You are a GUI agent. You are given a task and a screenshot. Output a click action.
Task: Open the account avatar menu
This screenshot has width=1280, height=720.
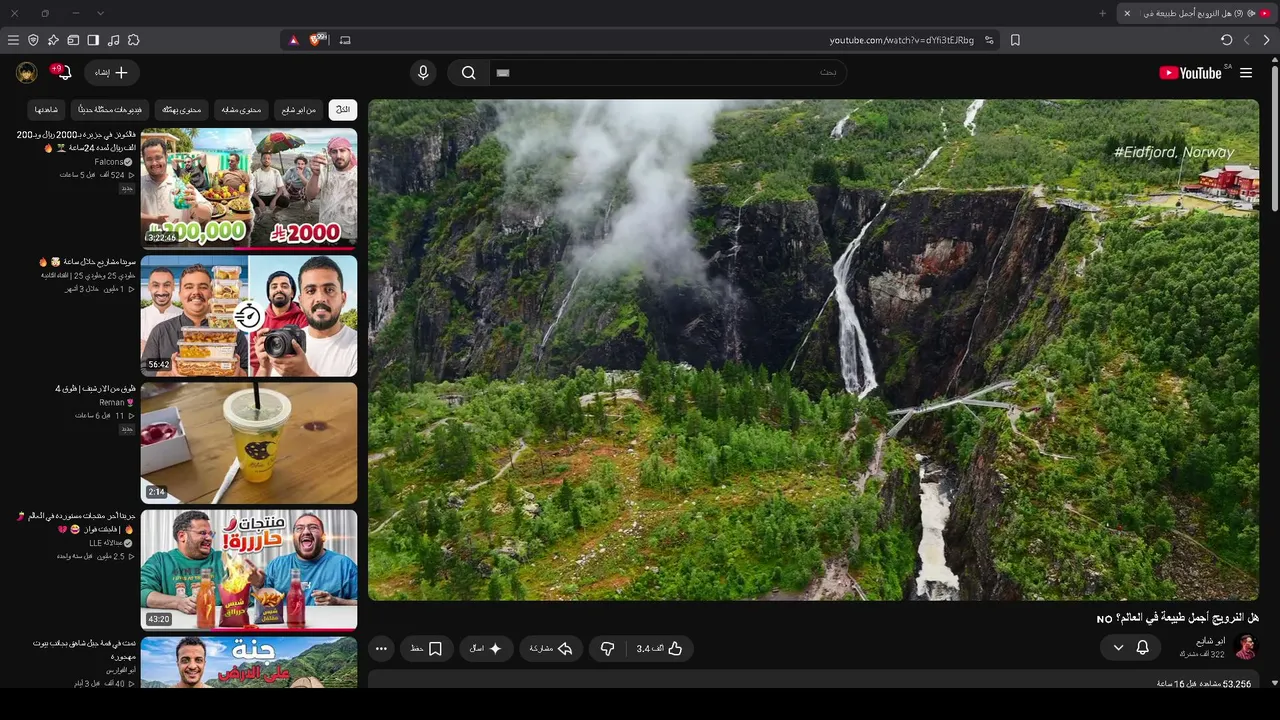27,73
